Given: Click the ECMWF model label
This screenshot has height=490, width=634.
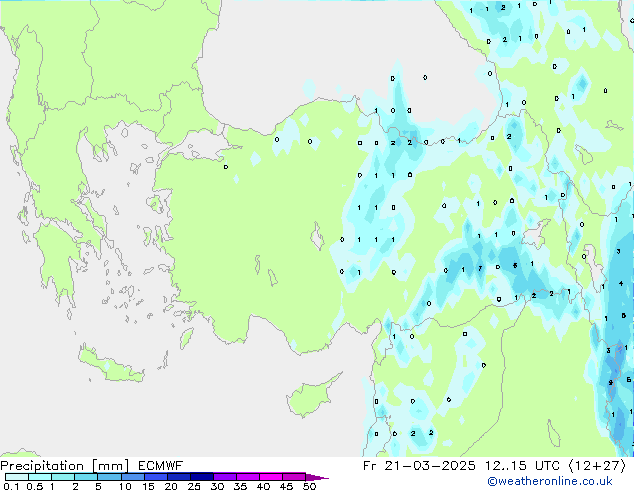Looking at the screenshot, I should (161, 466).
